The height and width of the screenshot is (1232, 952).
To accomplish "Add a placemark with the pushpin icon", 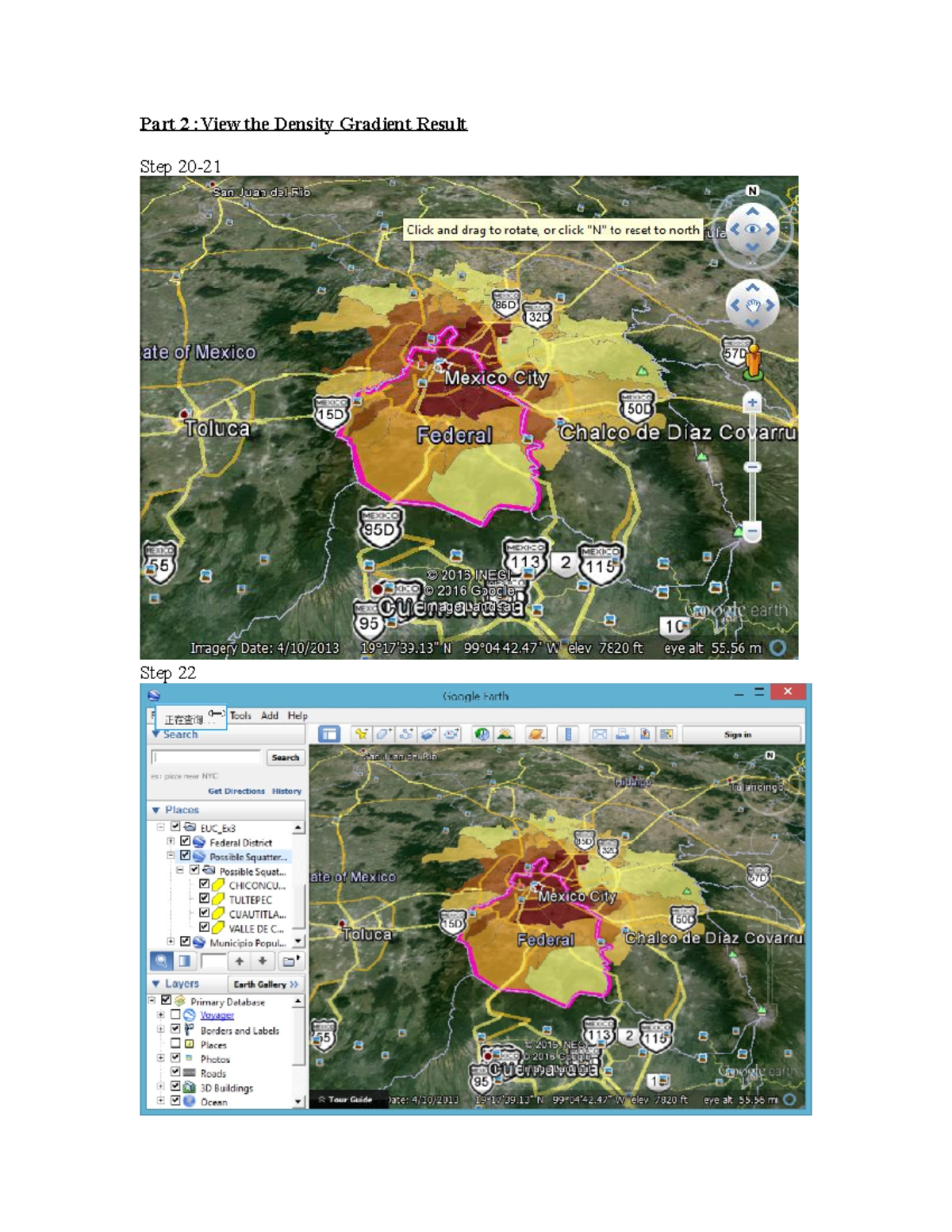I will (x=361, y=734).
